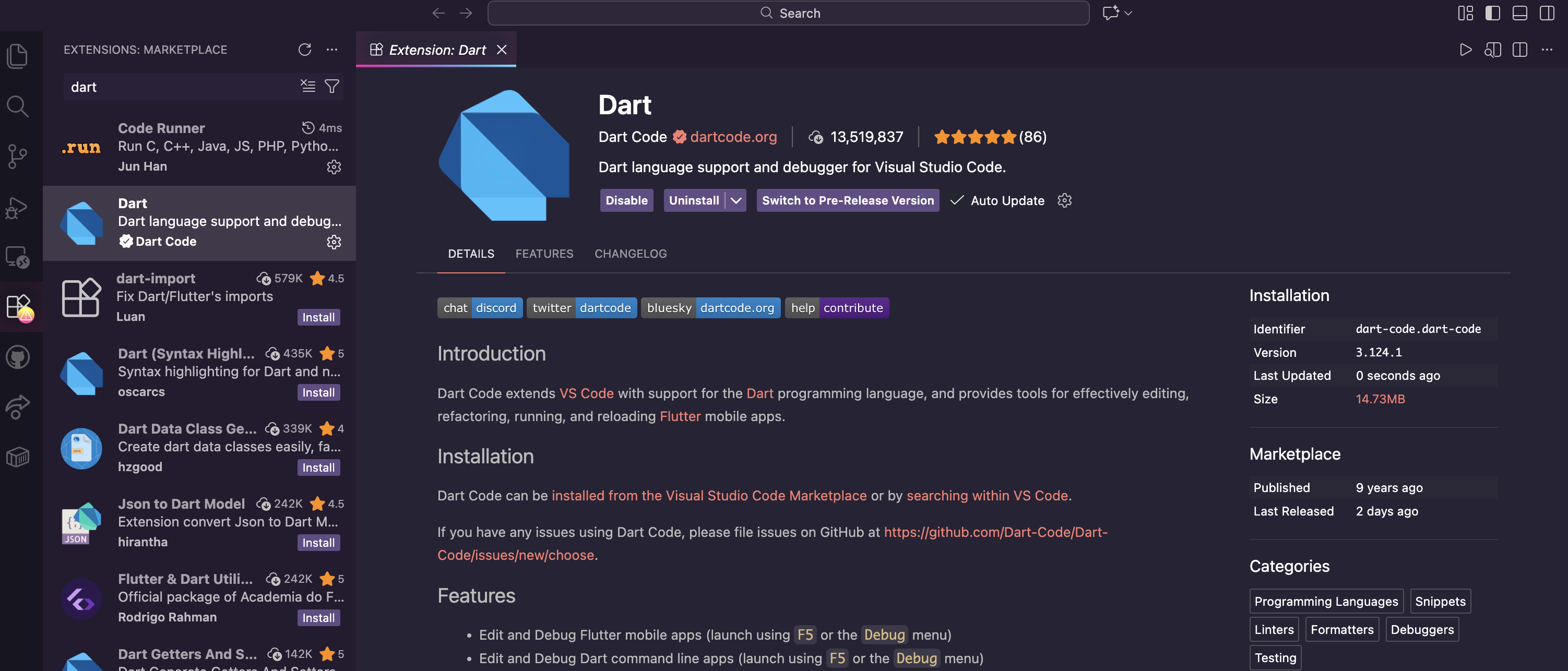Open the GitHub view in activity bar
This screenshot has height=671, width=1568.
click(x=17, y=357)
